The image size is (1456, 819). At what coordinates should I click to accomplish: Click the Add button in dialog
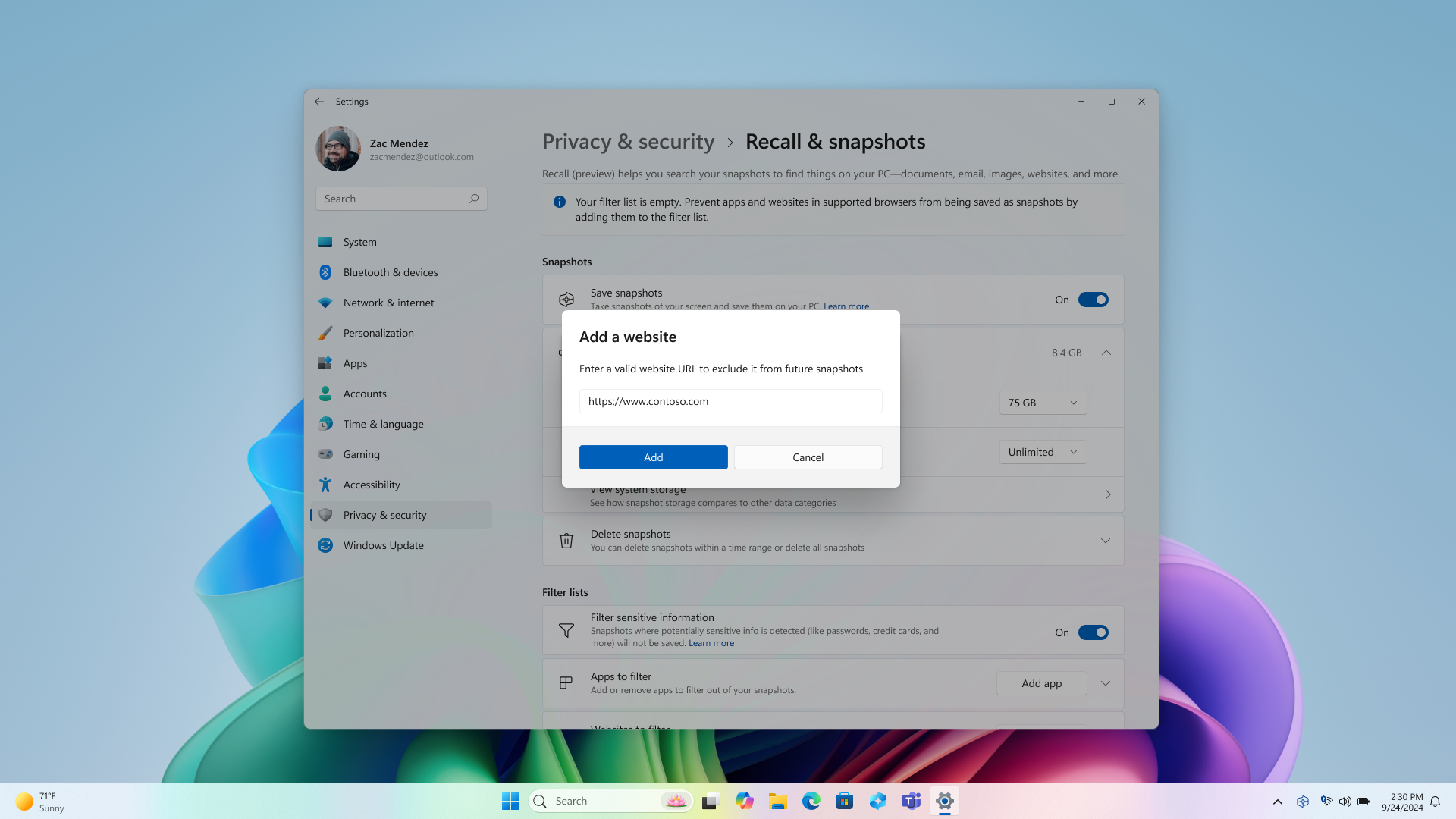coord(653,457)
